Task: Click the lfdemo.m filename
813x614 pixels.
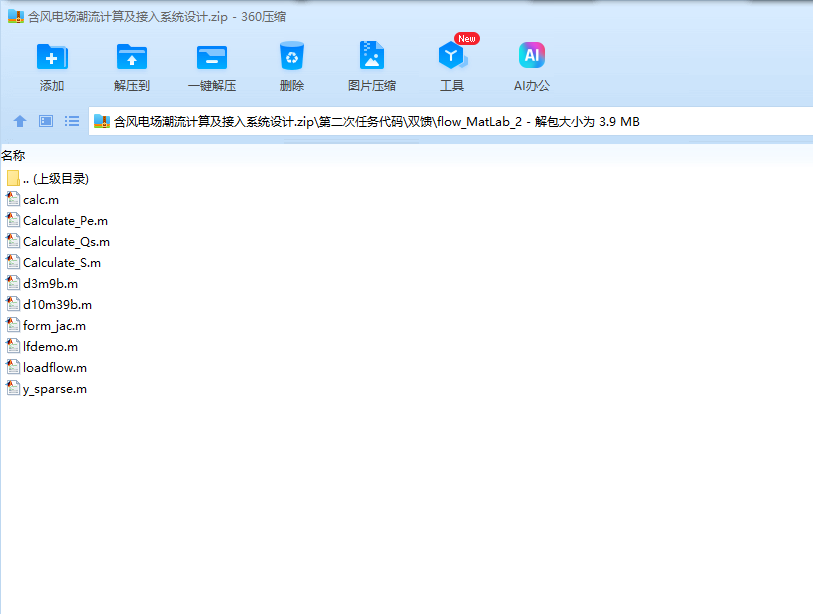Action: (x=50, y=346)
